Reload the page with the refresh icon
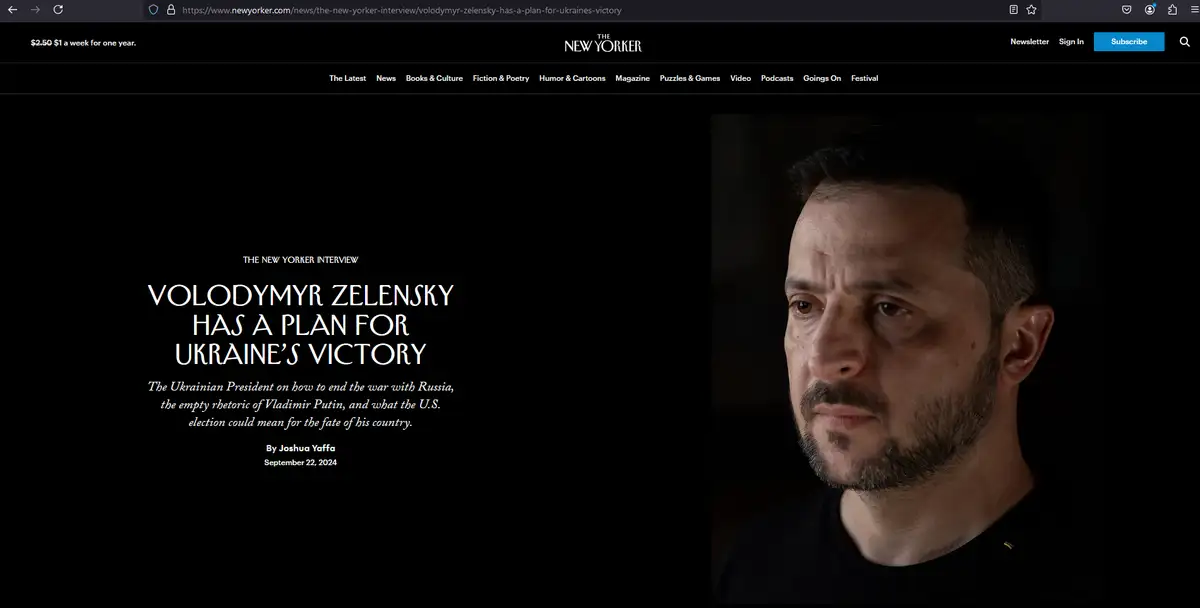 (x=58, y=10)
